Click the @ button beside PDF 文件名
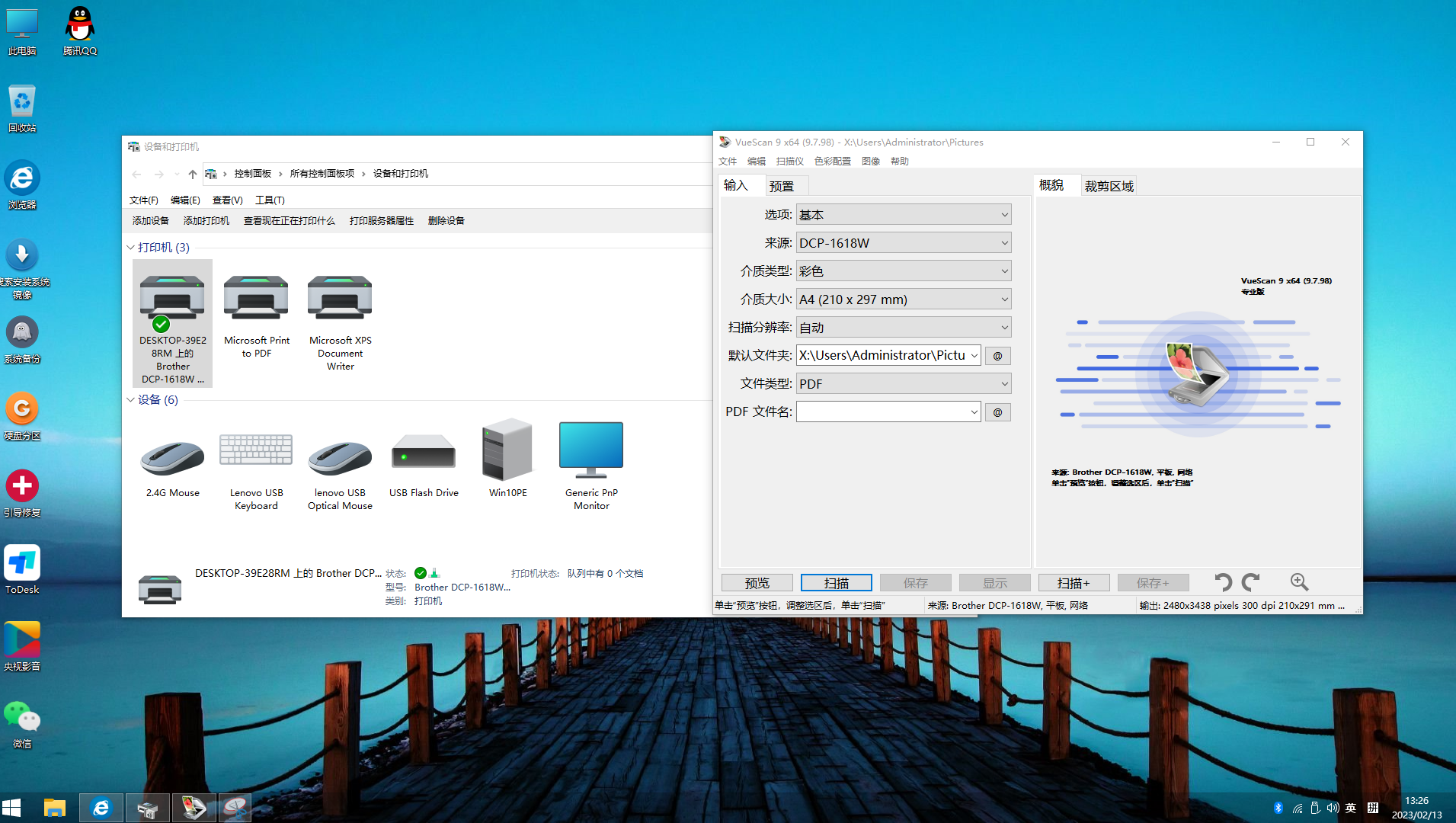 click(998, 412)
